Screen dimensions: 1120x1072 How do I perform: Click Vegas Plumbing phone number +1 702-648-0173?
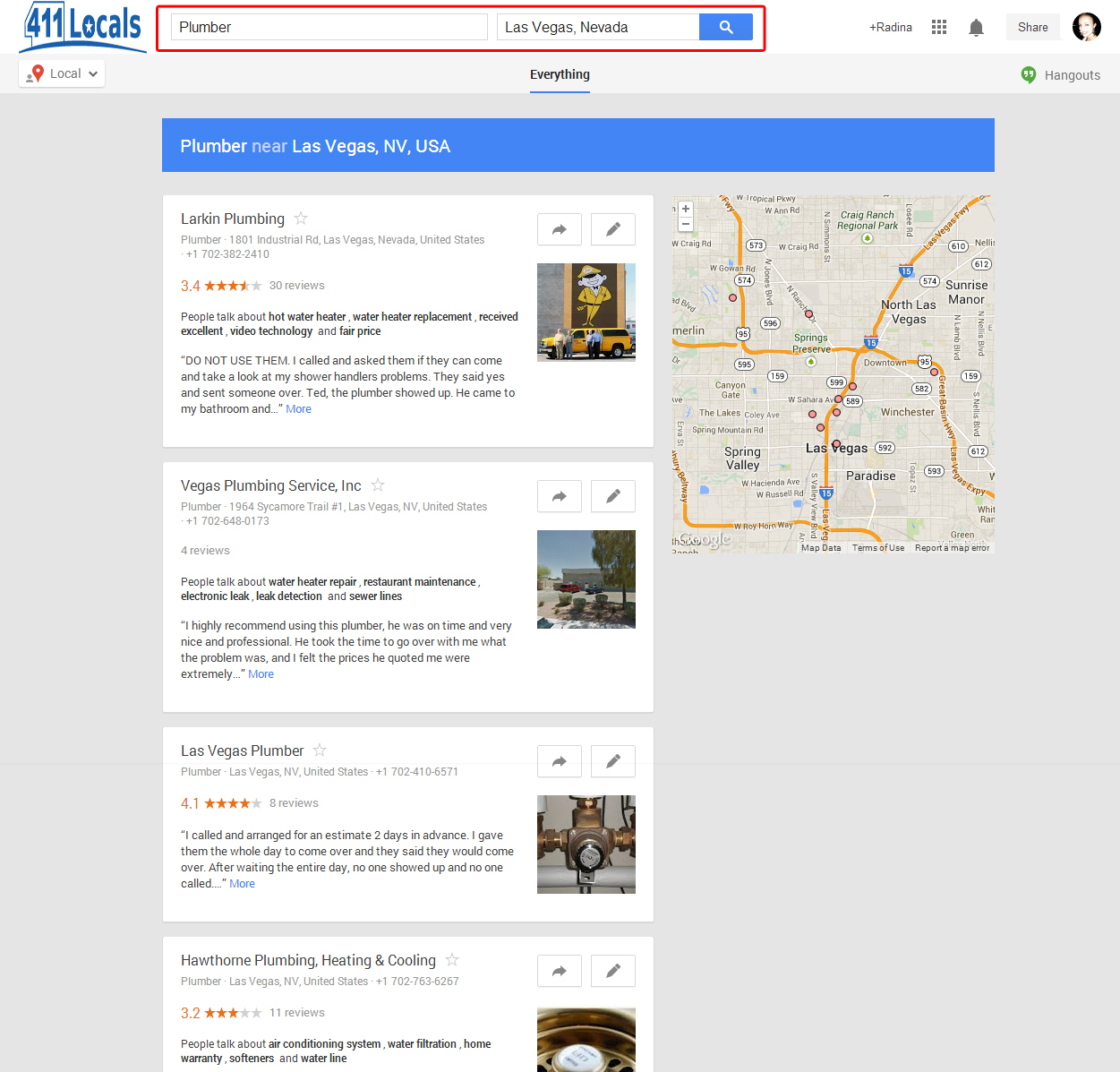click(x=227, y=521)
